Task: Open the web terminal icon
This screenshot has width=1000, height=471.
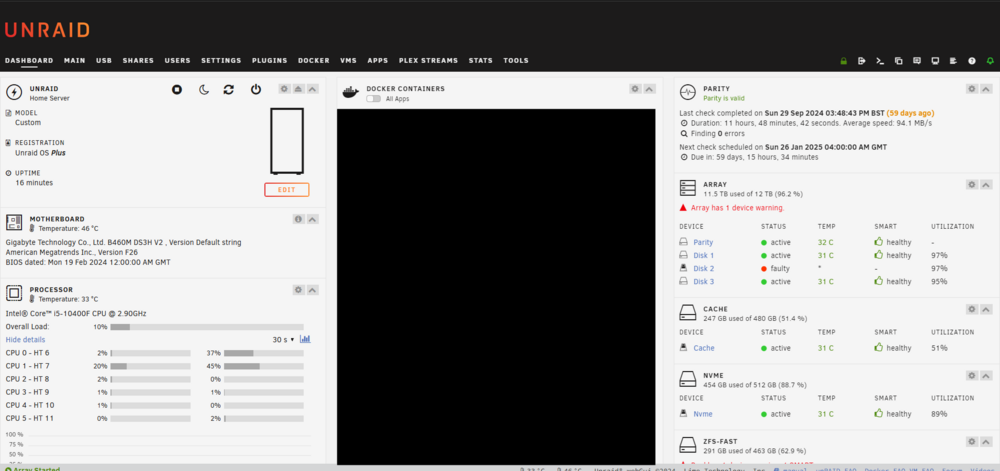Action: coord(880,61)
